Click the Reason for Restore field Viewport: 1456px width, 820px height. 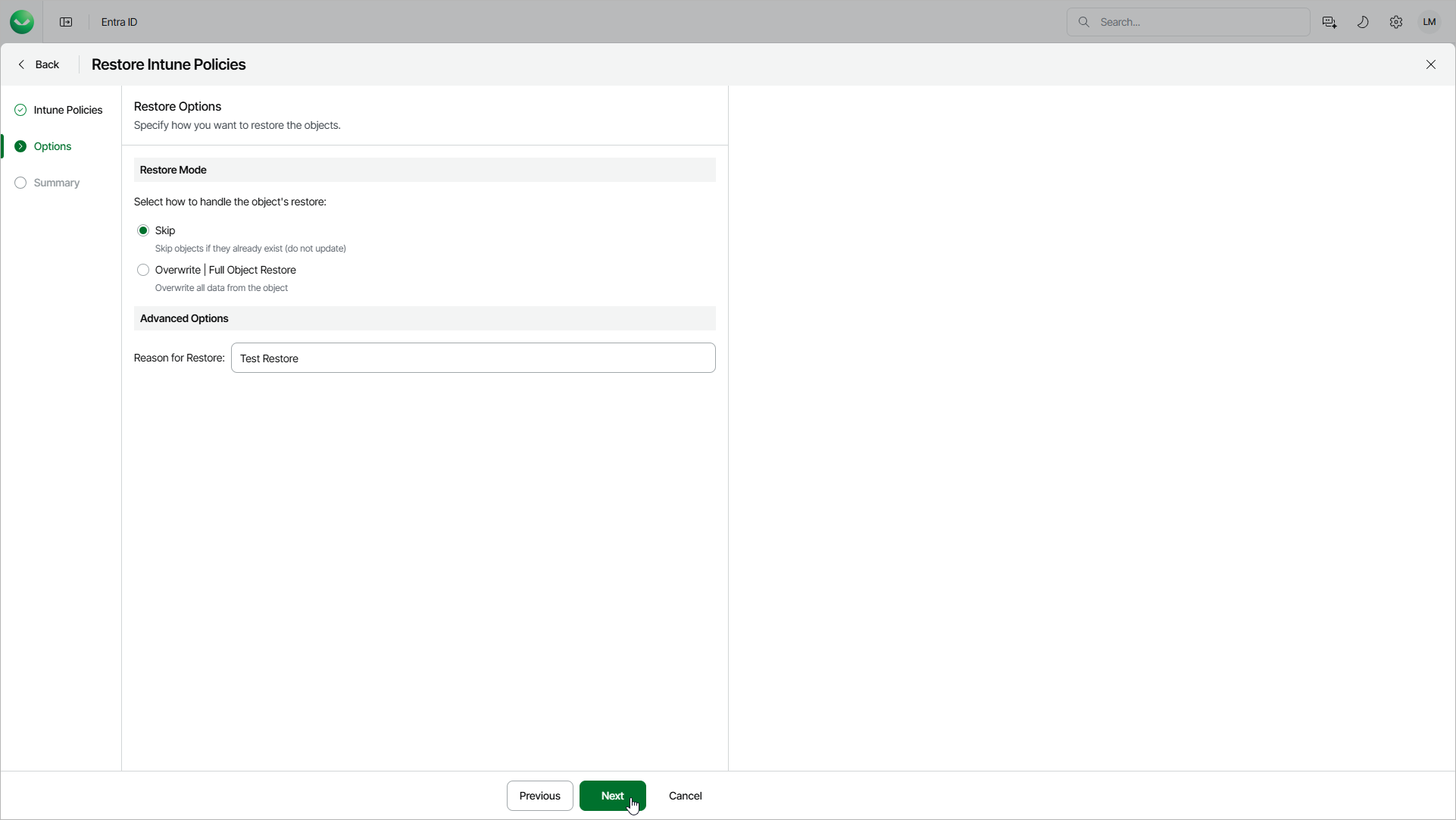point(473,358)
